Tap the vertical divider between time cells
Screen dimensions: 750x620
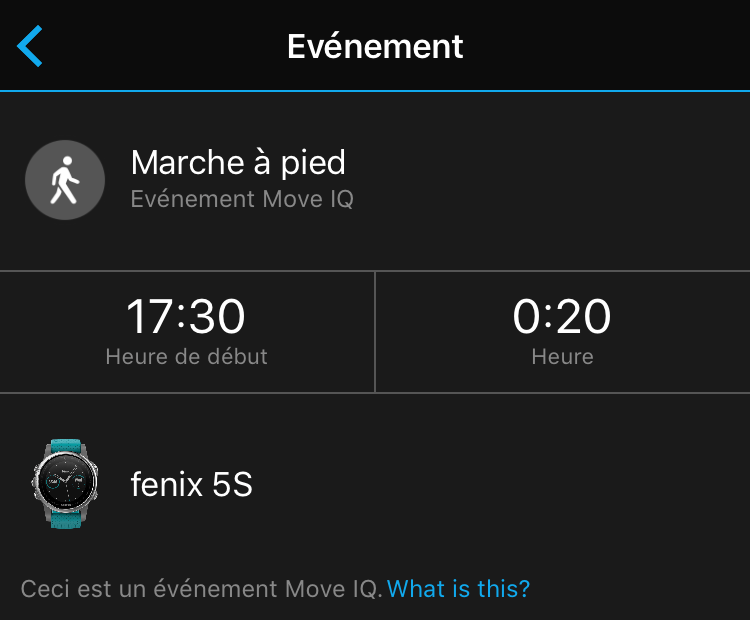click(375, 331)
